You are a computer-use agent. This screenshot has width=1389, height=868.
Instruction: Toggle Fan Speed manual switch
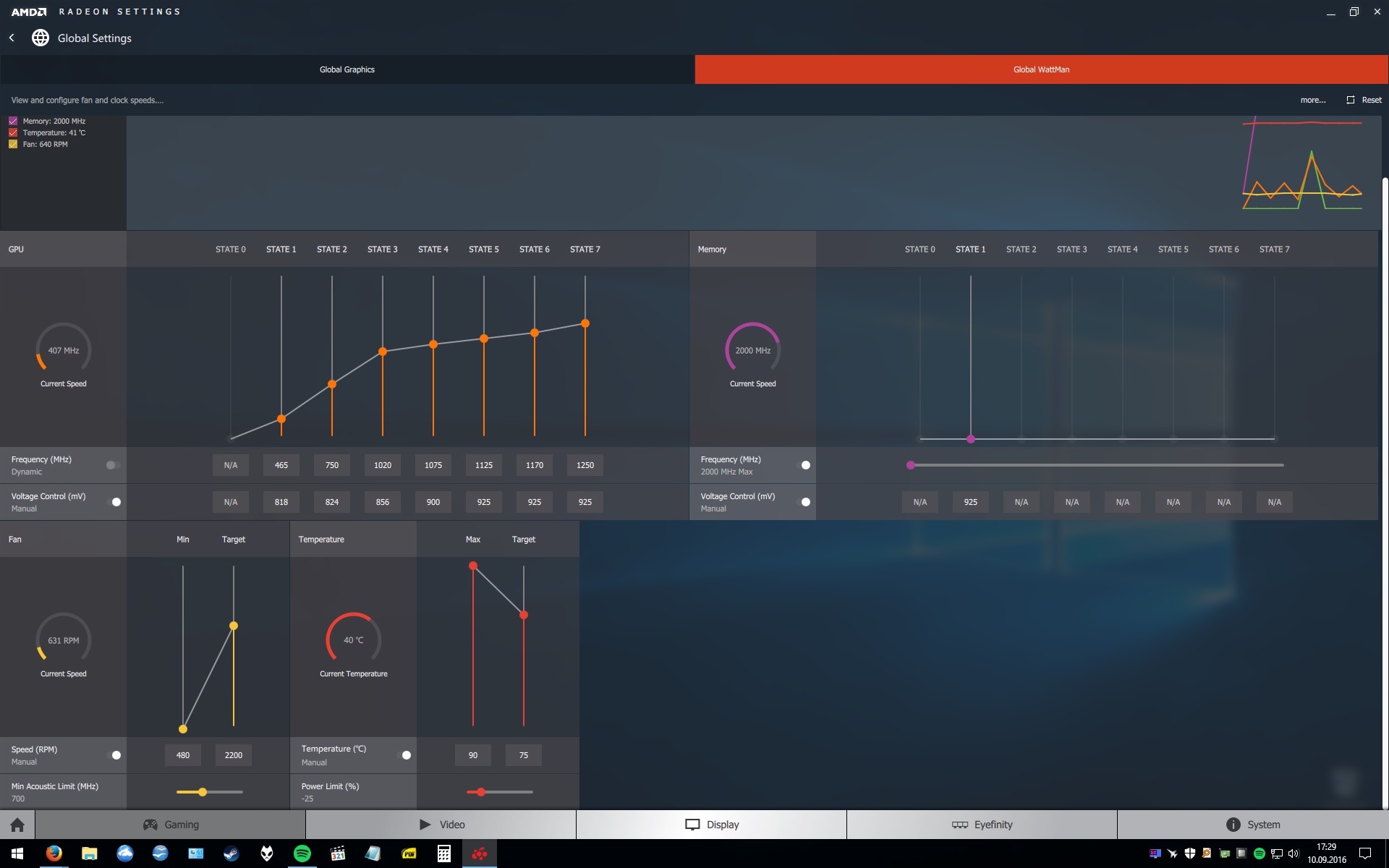pos(114,755)
